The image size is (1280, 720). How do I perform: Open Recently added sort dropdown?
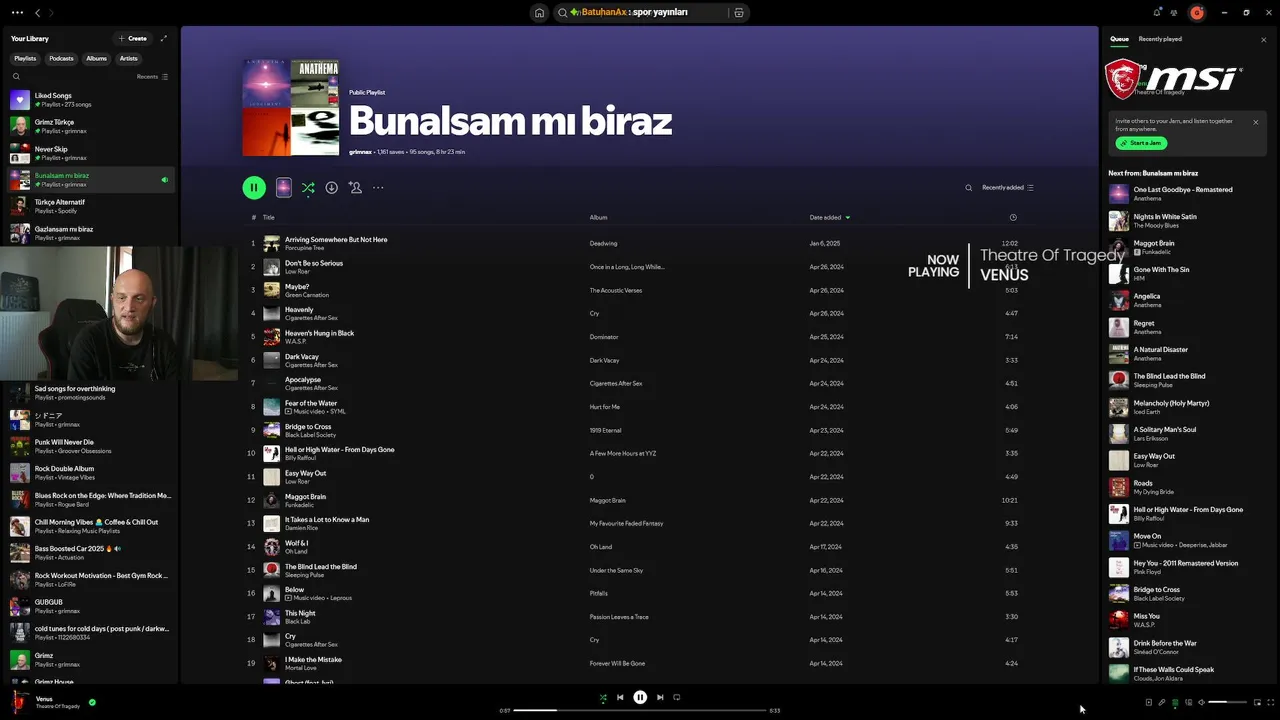1008,188
